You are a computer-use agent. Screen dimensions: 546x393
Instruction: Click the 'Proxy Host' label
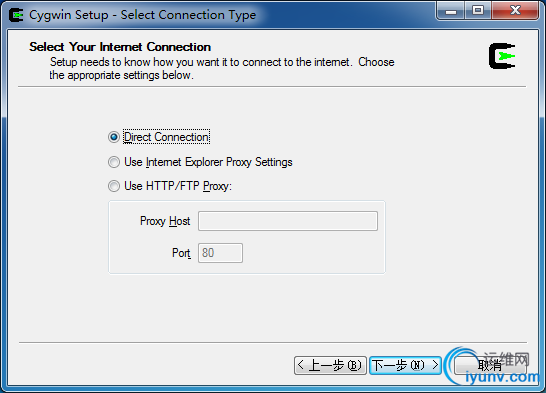coord(165,221)
